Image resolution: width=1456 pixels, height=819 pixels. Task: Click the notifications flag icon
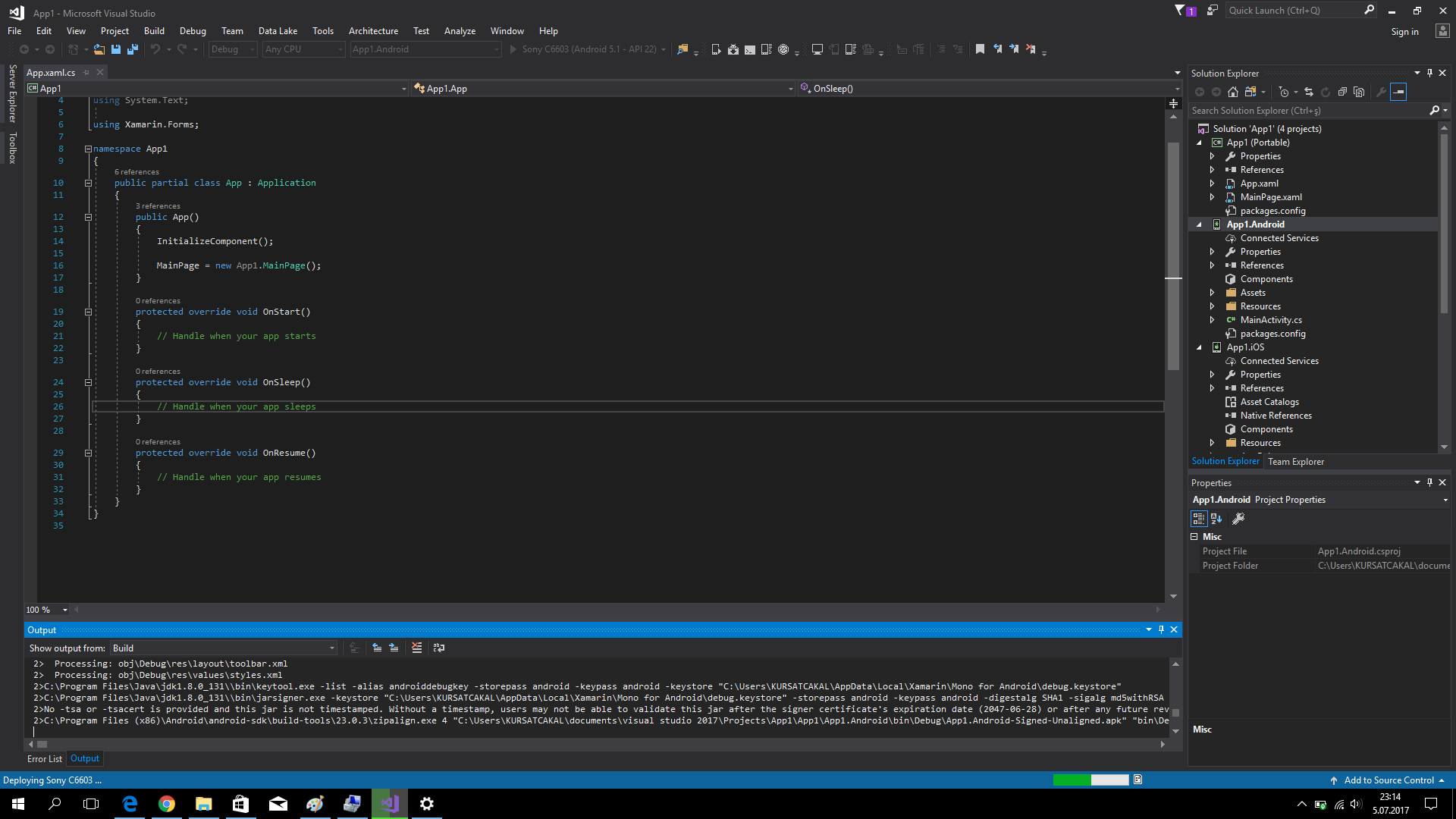[x=1180, y=11]
